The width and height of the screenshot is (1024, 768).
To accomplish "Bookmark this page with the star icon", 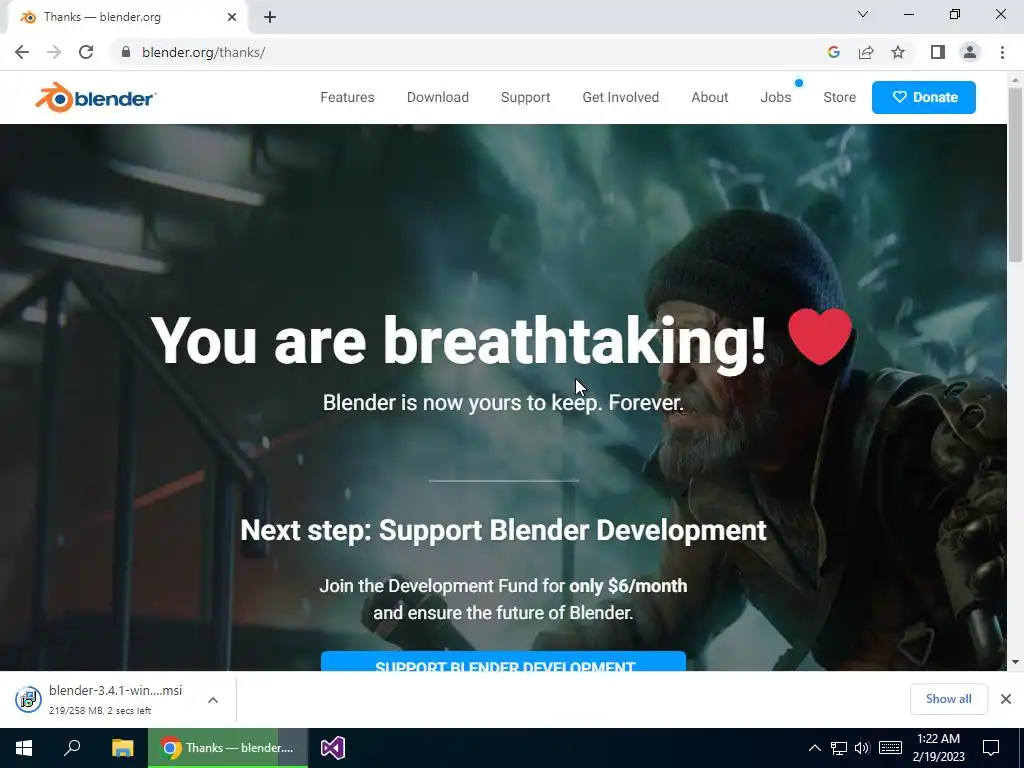I will pyautogui.click(x=898, y=52).
